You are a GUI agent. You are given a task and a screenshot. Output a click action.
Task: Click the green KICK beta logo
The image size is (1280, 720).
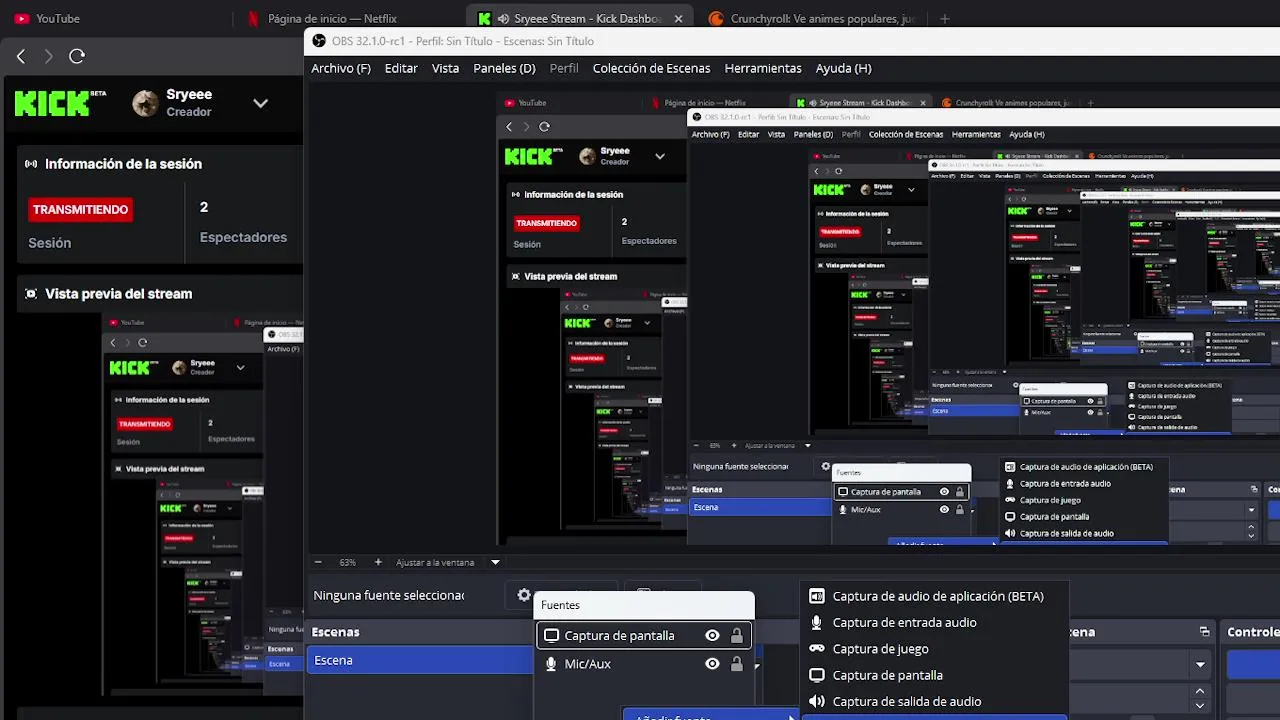click(60, 103)
